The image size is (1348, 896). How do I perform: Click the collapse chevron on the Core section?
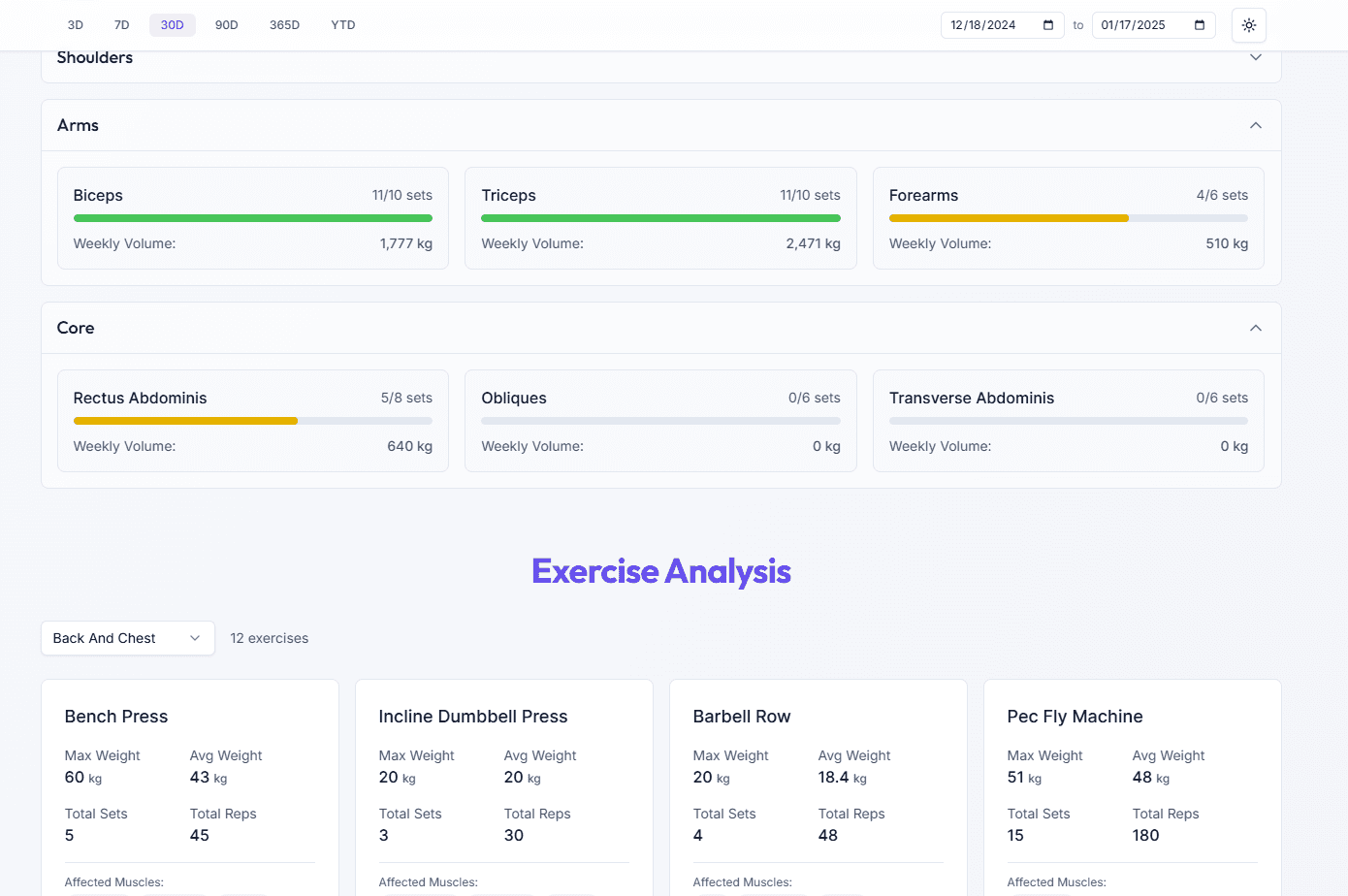point(1255,328)
